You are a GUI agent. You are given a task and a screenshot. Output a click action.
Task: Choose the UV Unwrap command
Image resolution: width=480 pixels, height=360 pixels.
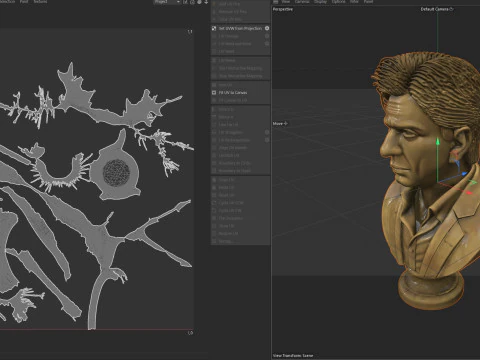click(x=228, y=36)
